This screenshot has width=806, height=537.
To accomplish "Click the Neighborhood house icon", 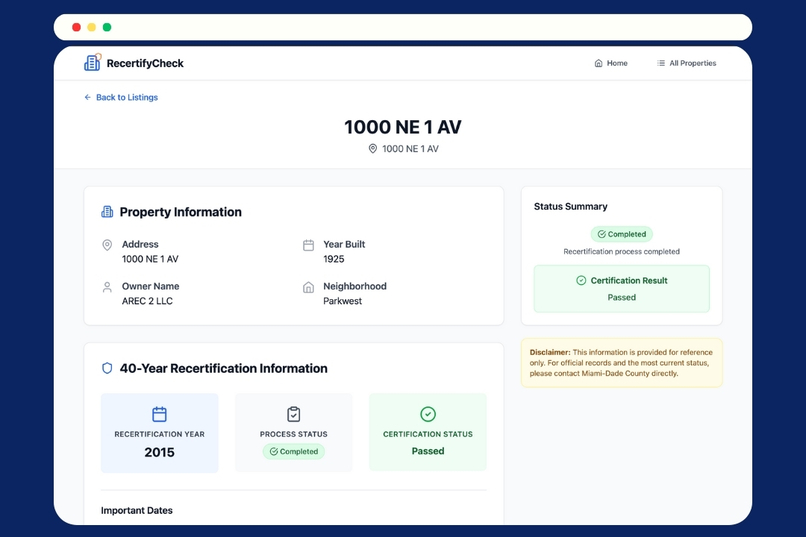I will 308,287.
